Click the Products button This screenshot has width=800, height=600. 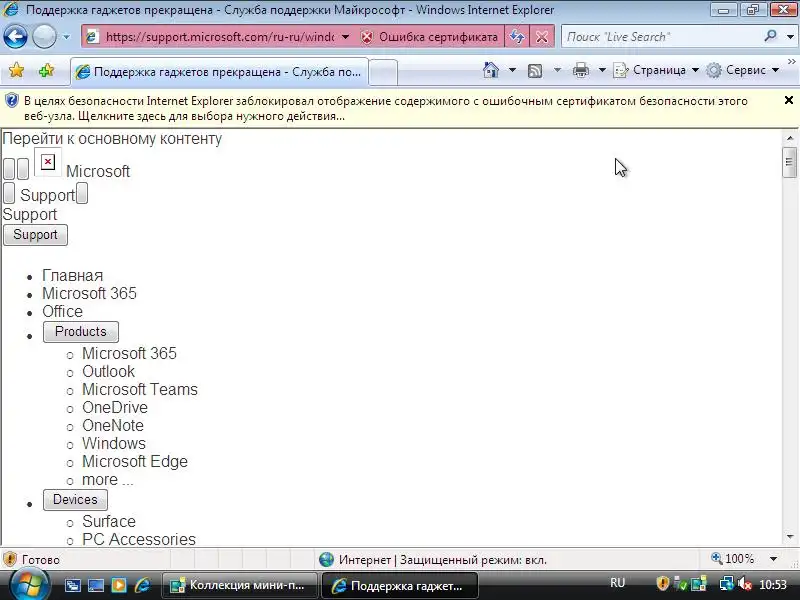pyautogui.click(x=81, y=332)
